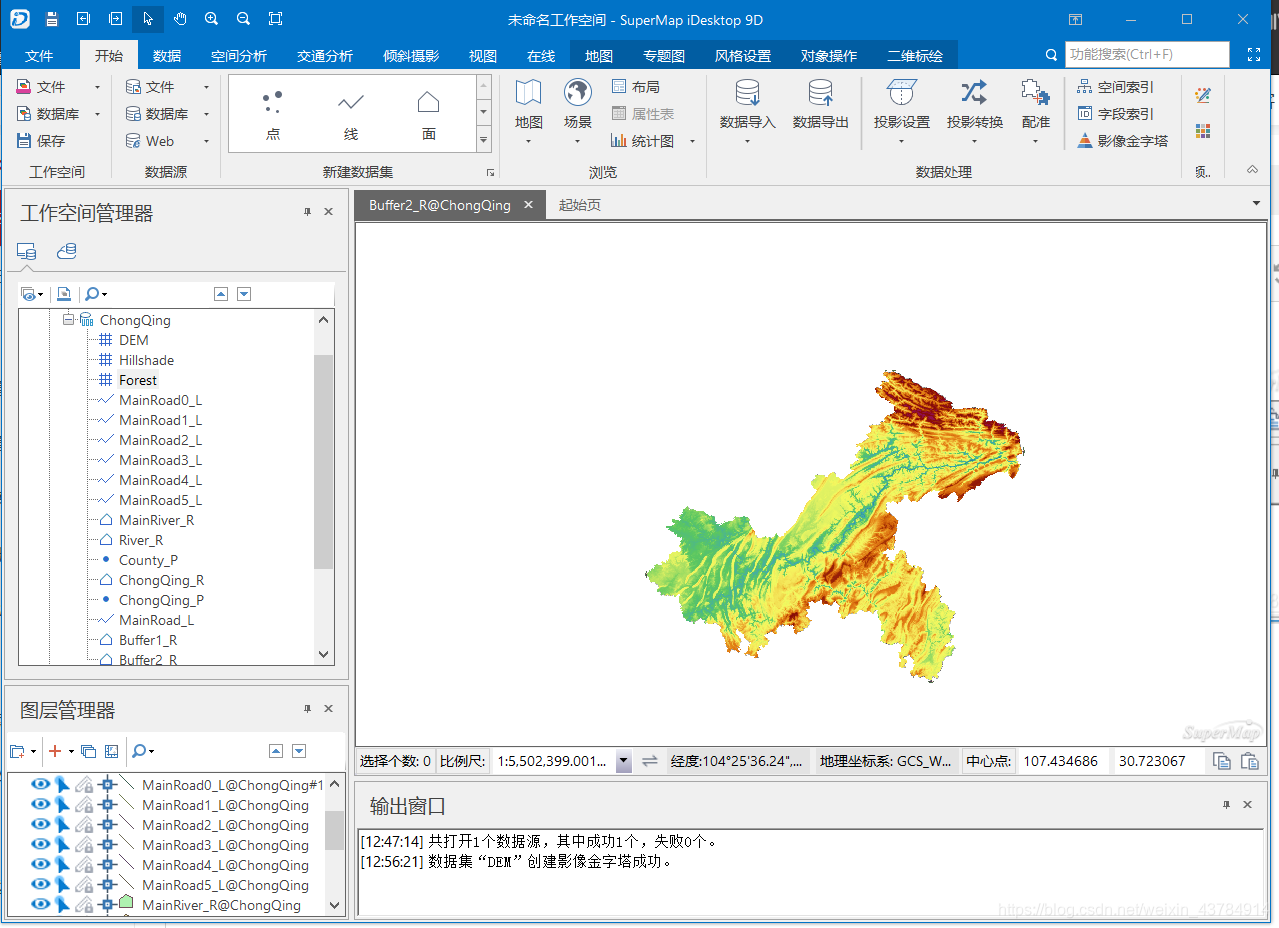
Task: Activate the Zoom Out magnifier tool
Action: 243,19
